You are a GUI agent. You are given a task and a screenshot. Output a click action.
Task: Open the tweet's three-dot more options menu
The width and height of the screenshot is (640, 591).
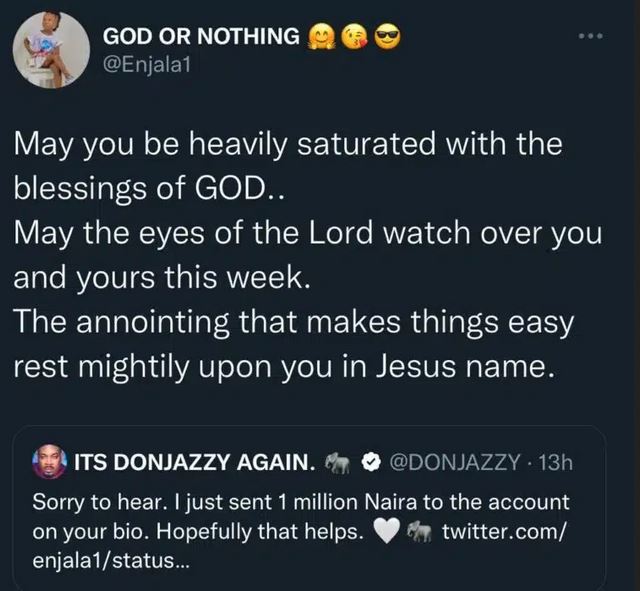pos(592,37)
